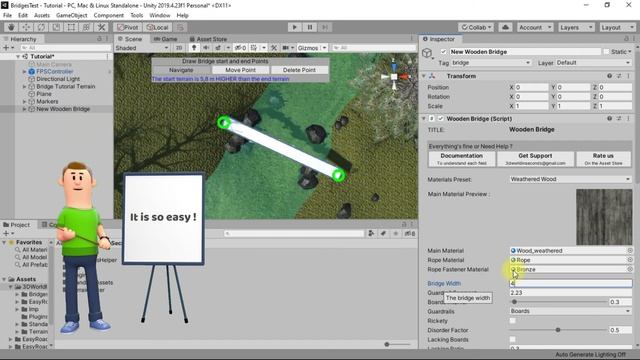Toggle 2D scene view mode
640x360 pixels.
(179, 48)
